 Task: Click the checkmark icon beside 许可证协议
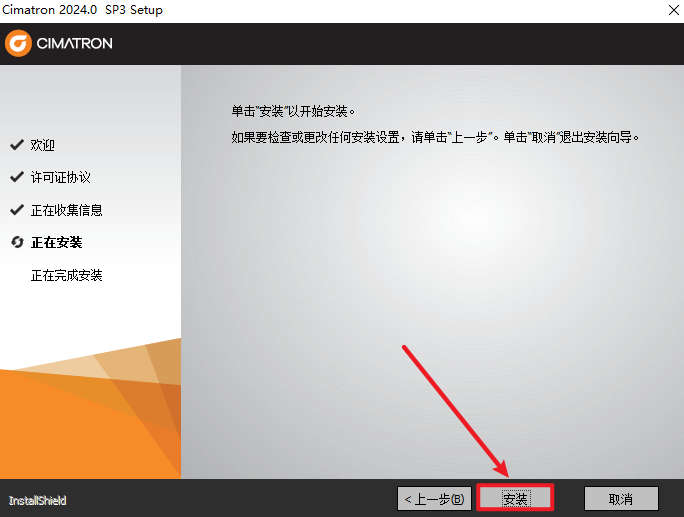point(16,177)
